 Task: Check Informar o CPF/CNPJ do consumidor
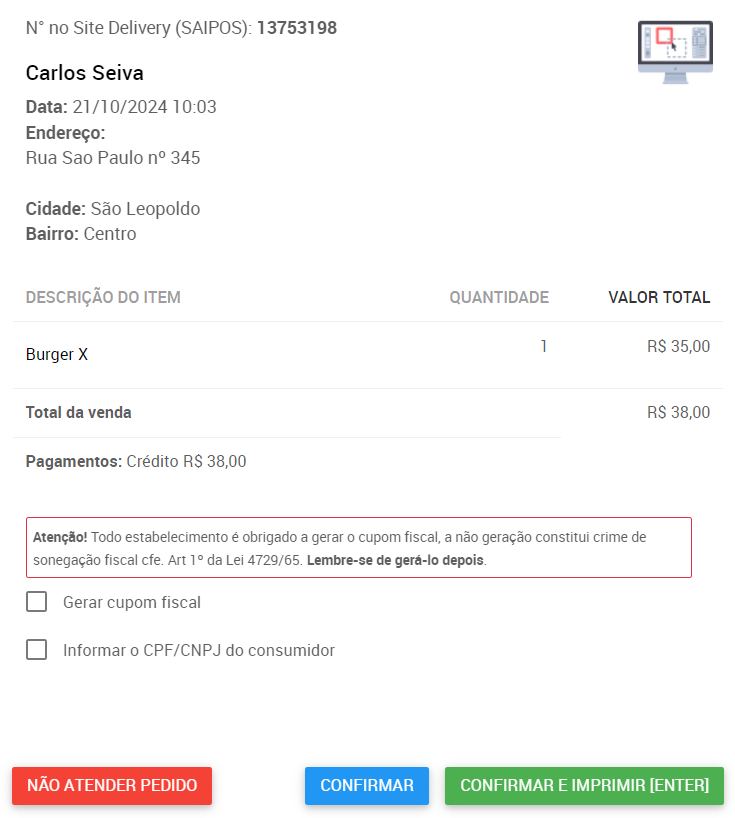click(x=37, y=649)
